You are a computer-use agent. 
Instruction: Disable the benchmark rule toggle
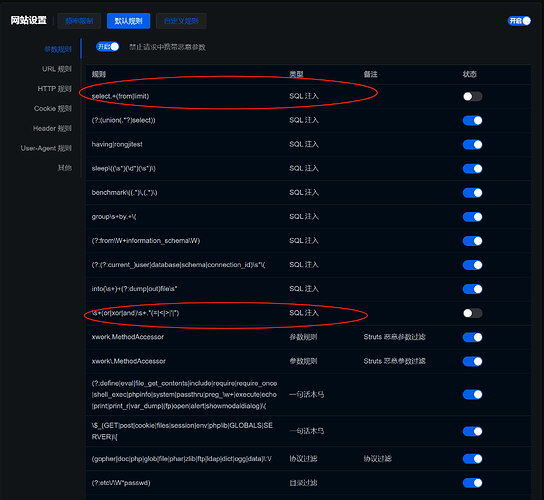(472, 193)
